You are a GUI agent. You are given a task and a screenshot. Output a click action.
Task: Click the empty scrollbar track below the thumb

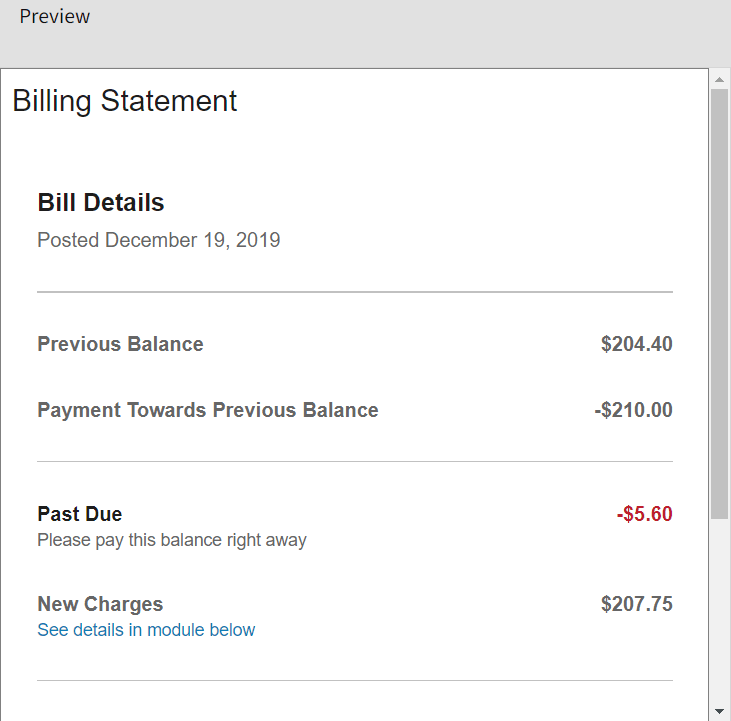[x=720, y=610]
